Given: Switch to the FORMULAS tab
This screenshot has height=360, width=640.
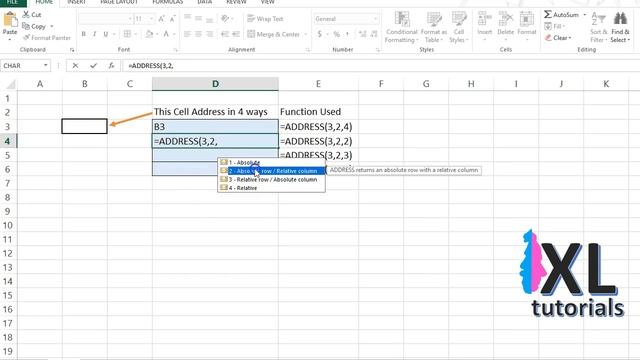Looking at the screenshot, I should click(168, 2).
